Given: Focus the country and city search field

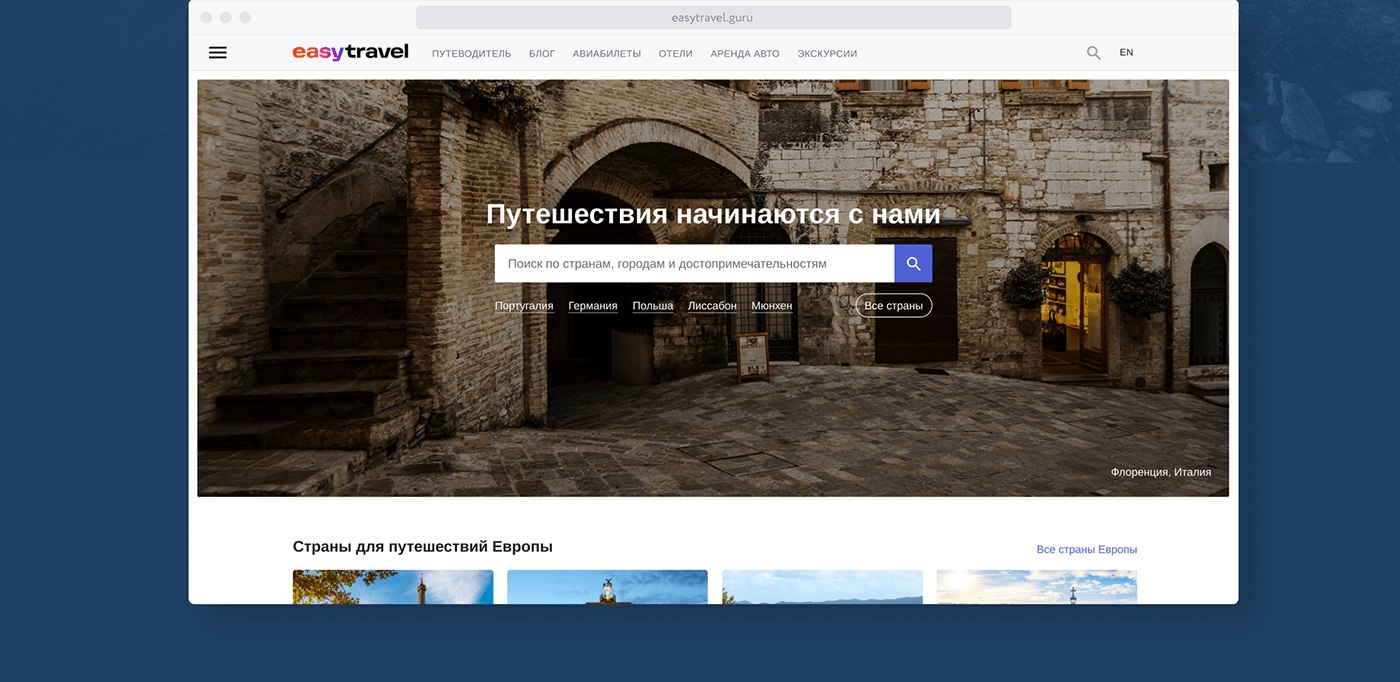Looking at the screenshot, I should (x=694, y=263).
